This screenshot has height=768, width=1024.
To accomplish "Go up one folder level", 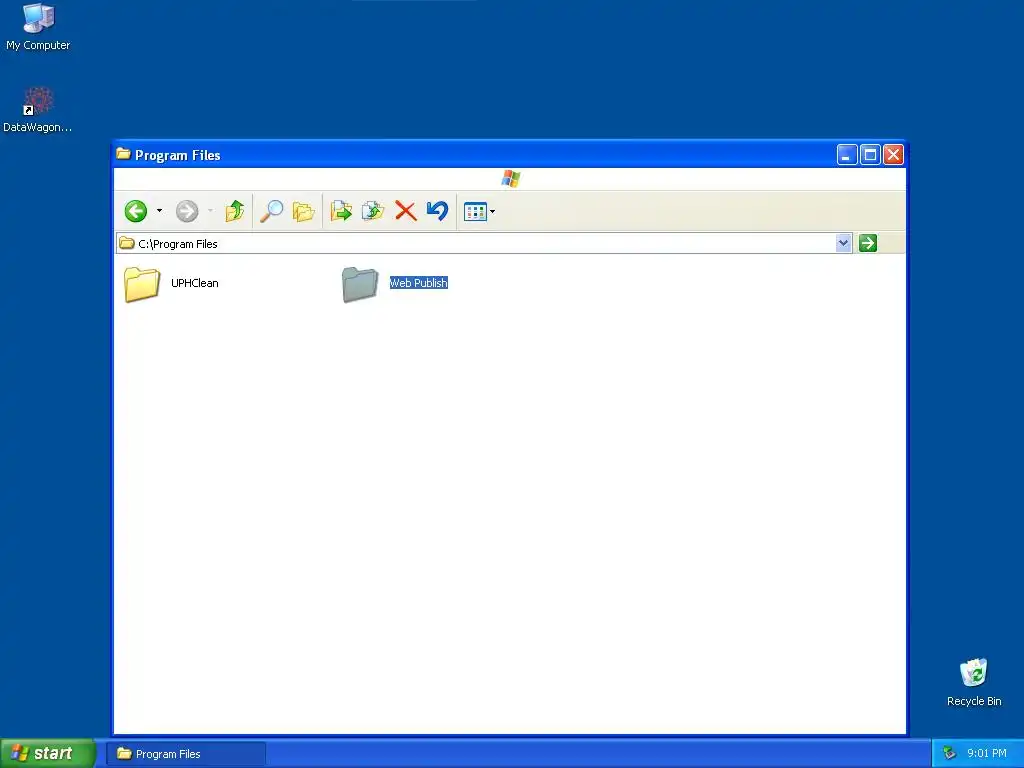I will (234, 211).
